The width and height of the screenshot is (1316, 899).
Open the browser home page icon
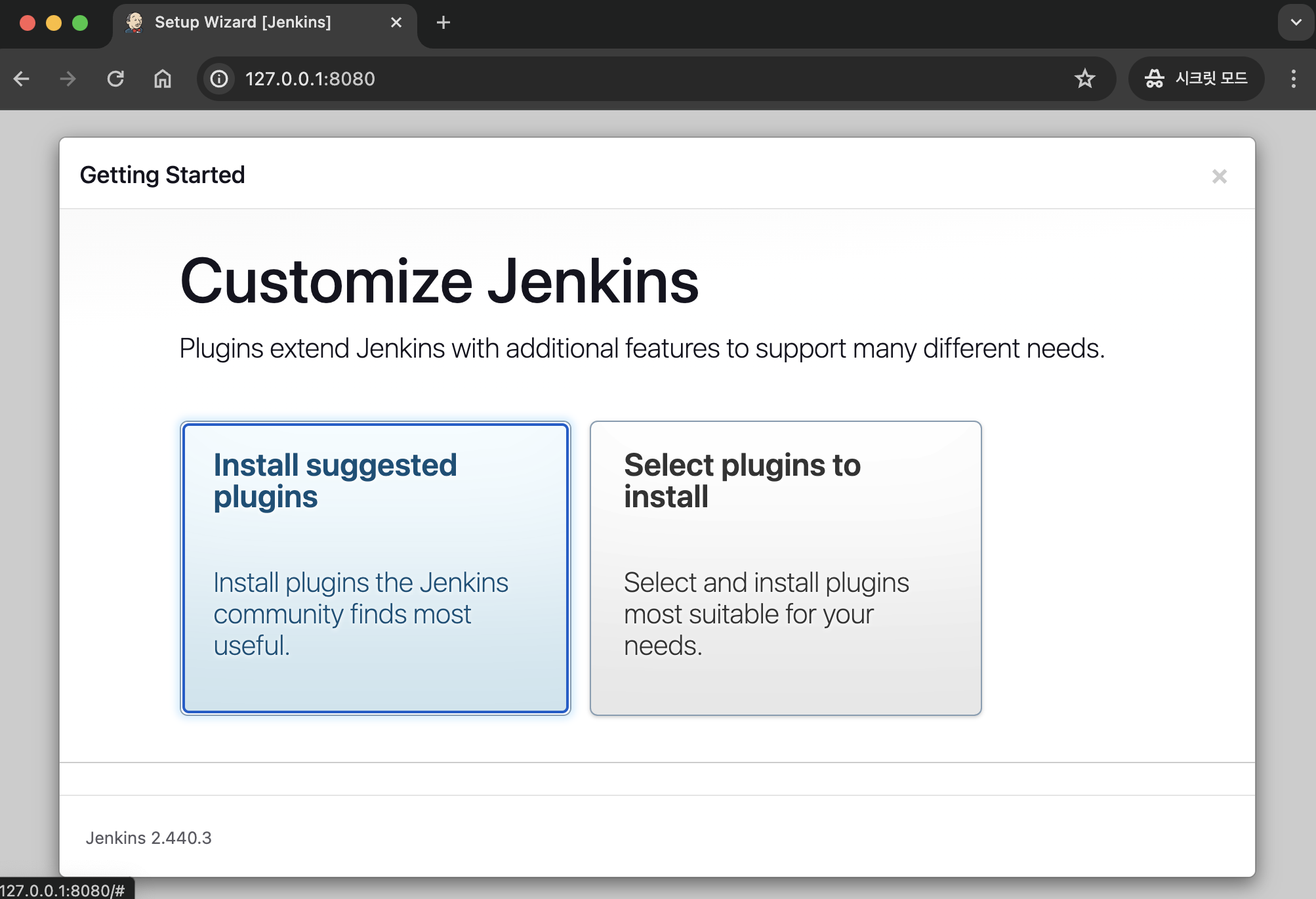click(163, 79)
